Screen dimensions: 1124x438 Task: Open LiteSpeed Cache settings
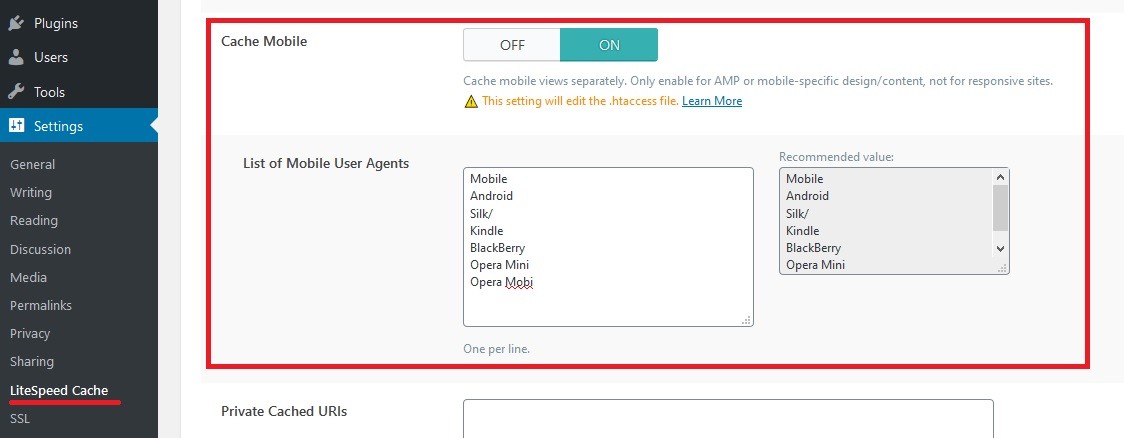[59, 390]
